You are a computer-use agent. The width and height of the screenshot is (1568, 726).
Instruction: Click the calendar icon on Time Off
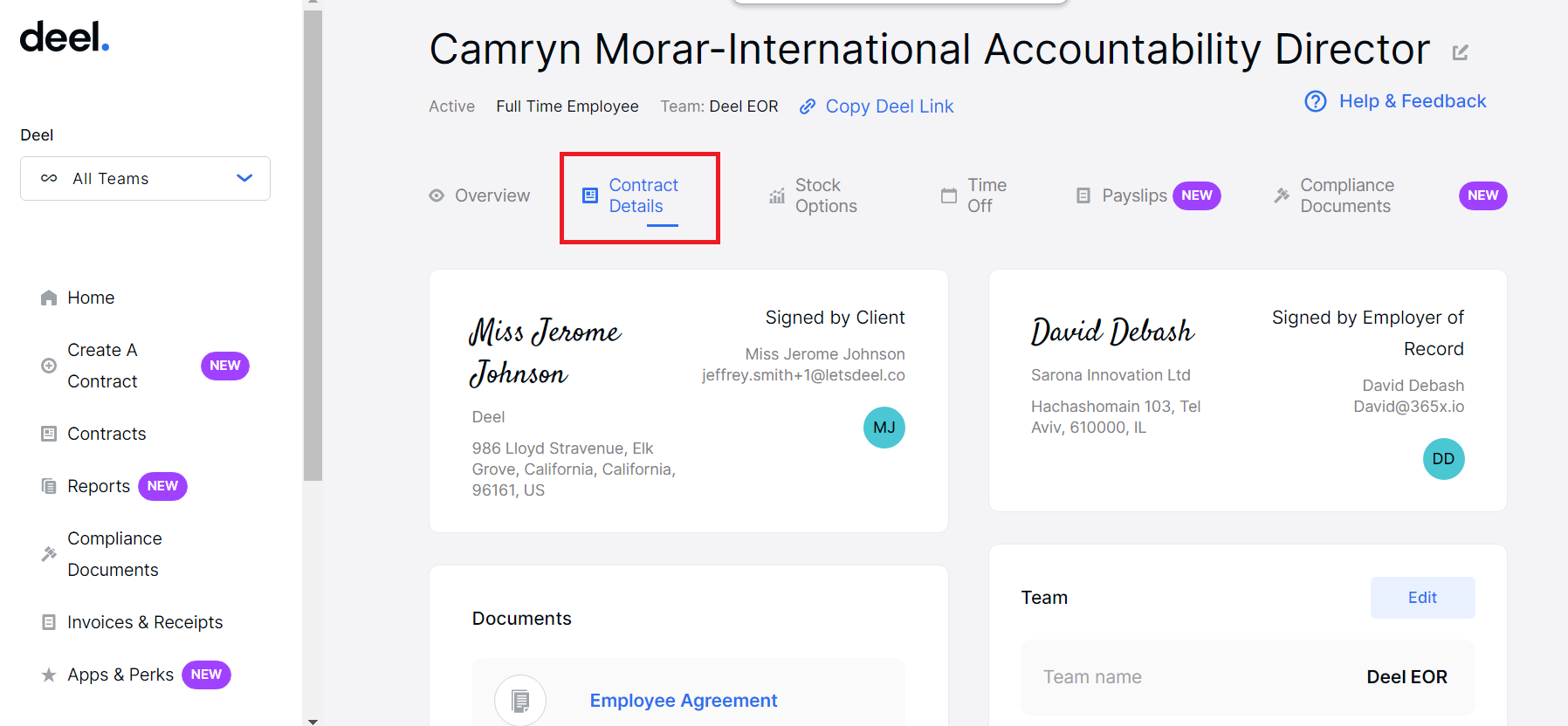coord(949,195)
